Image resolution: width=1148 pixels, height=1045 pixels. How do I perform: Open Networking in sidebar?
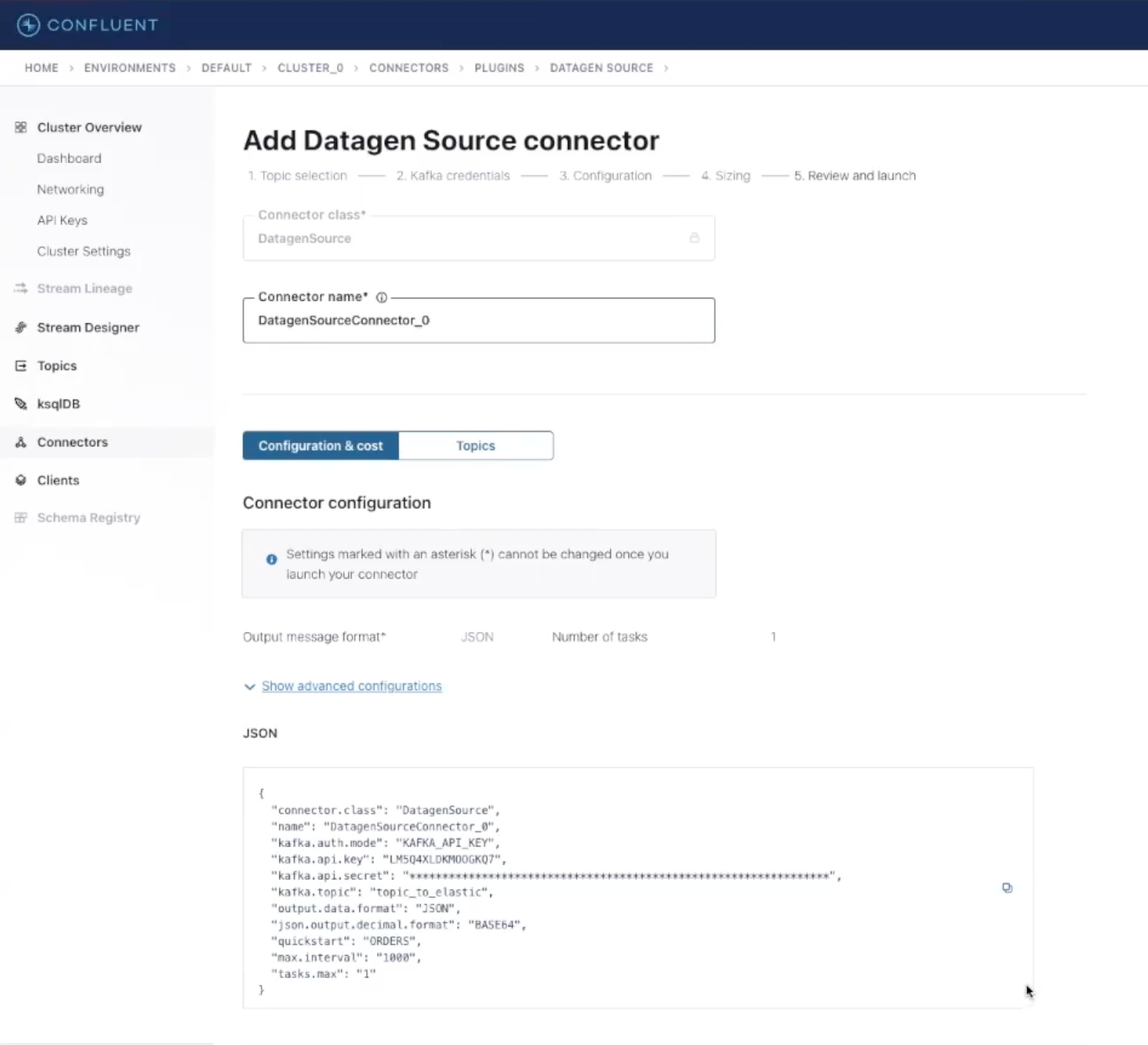pyautogui.click(x=70, y=189)
